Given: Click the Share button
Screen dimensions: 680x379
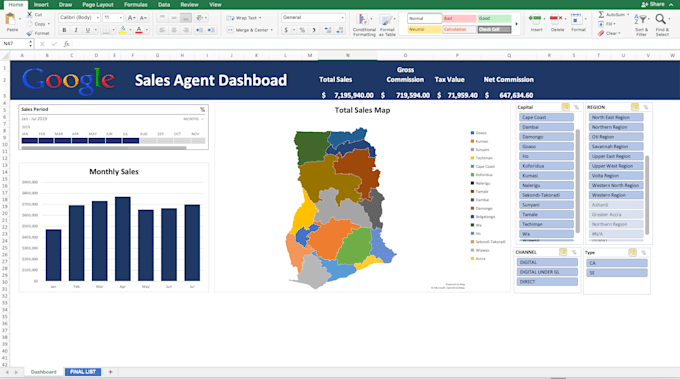Looking at the screenshot, I should 653,4.
